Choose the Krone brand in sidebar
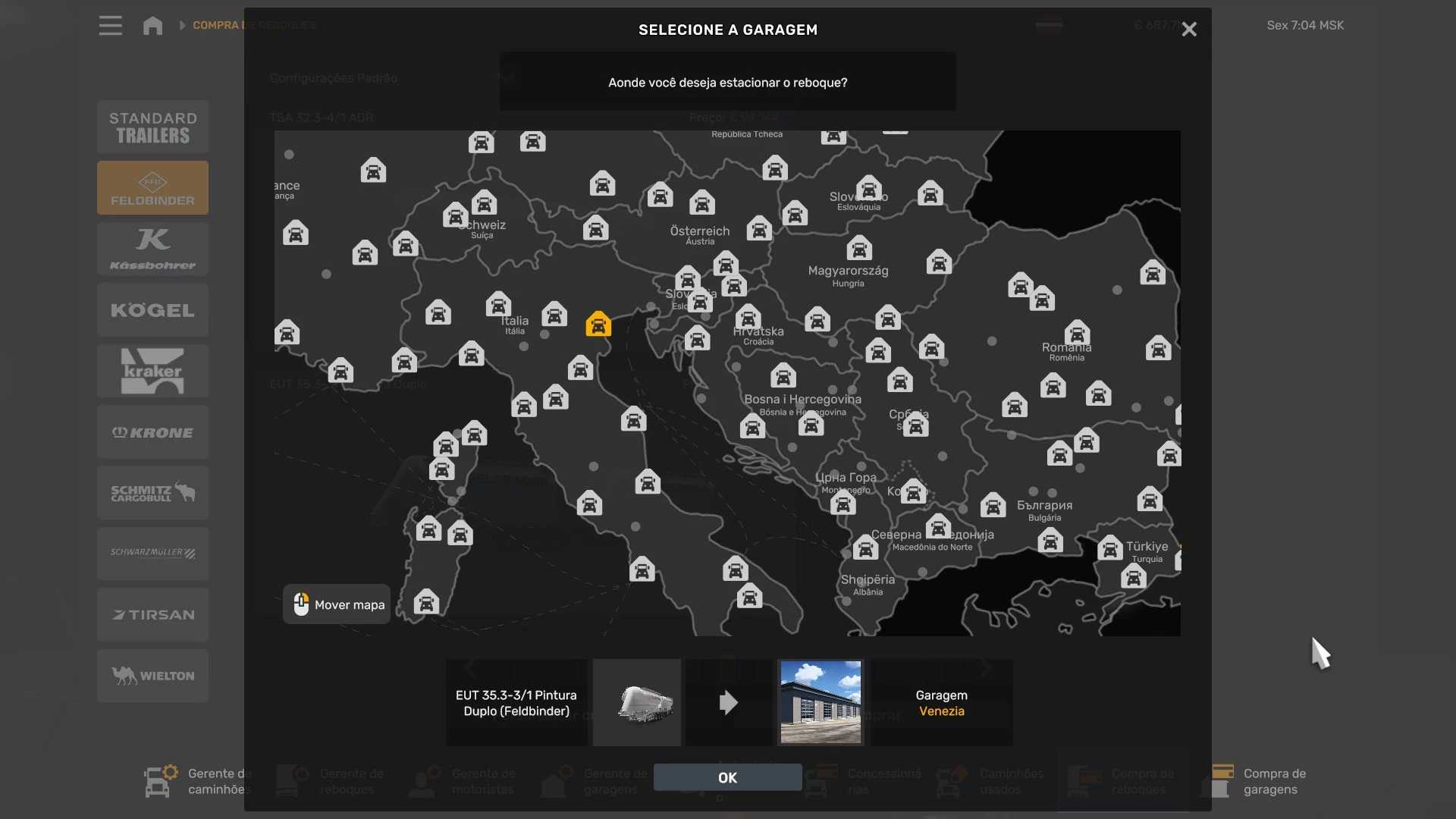 point(152,432)
